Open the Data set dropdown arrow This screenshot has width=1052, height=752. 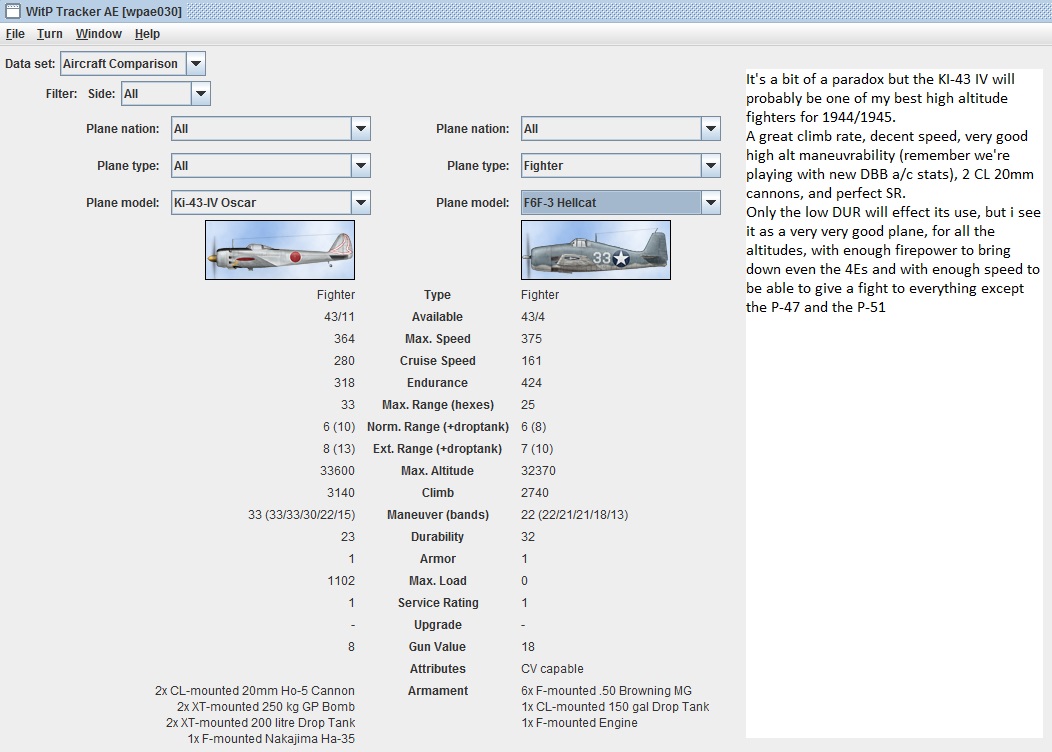195,64
